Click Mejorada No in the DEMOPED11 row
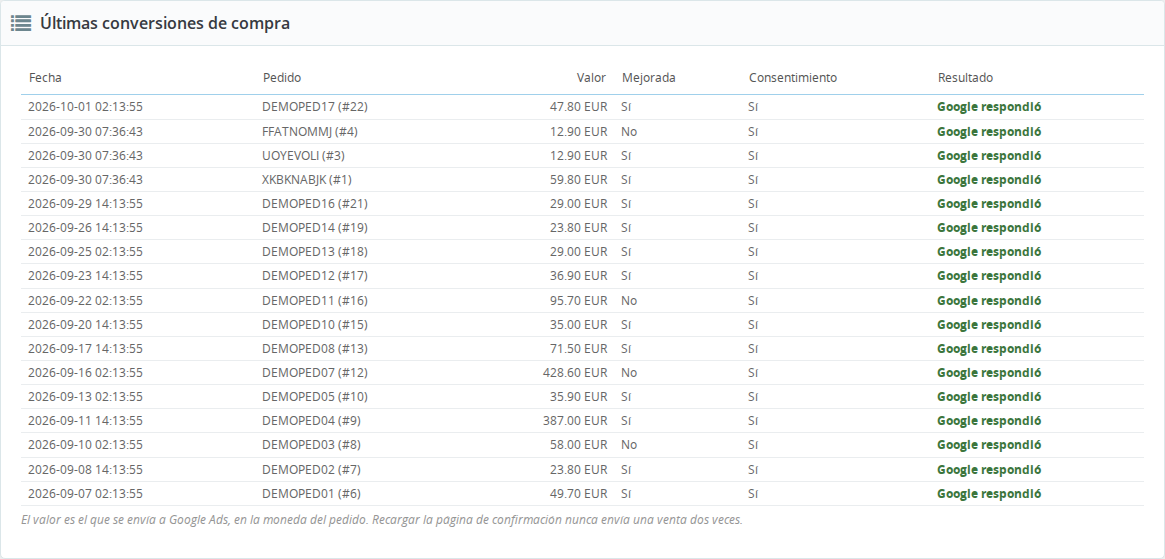Viewport: 1165px width, 559px height. [x=629, y=300]
